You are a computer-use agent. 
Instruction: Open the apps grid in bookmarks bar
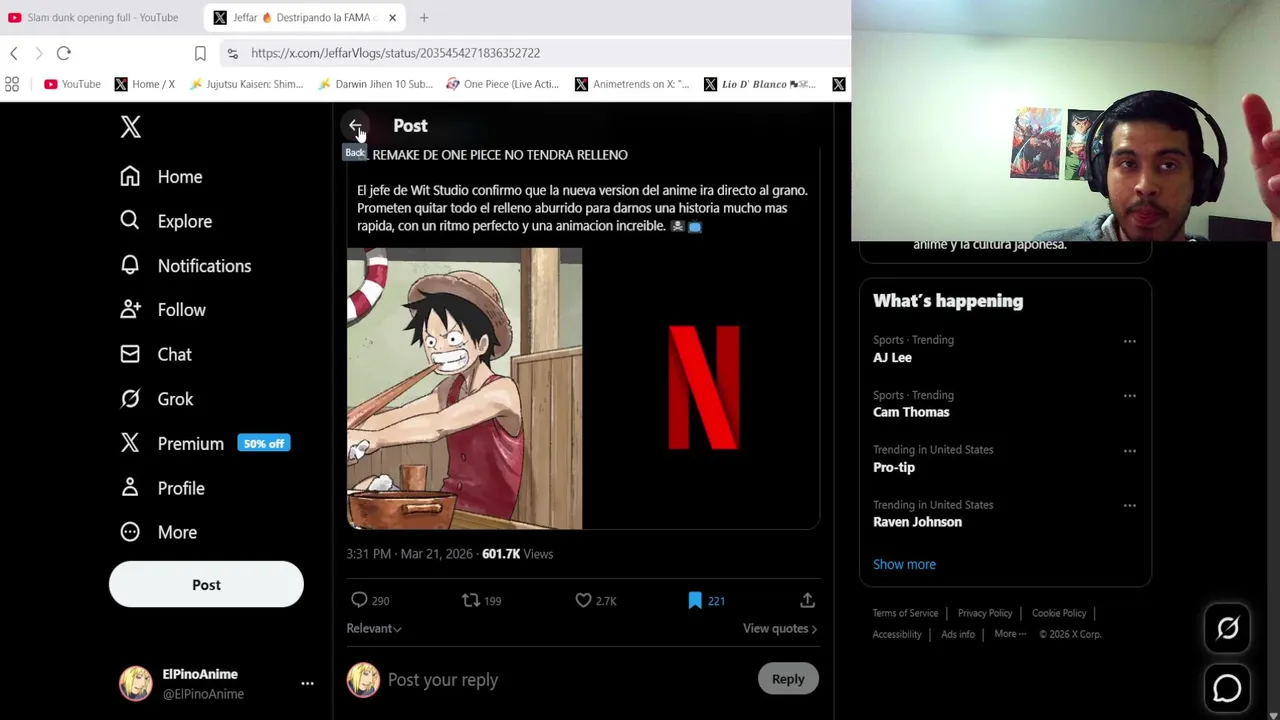(12, 84)
